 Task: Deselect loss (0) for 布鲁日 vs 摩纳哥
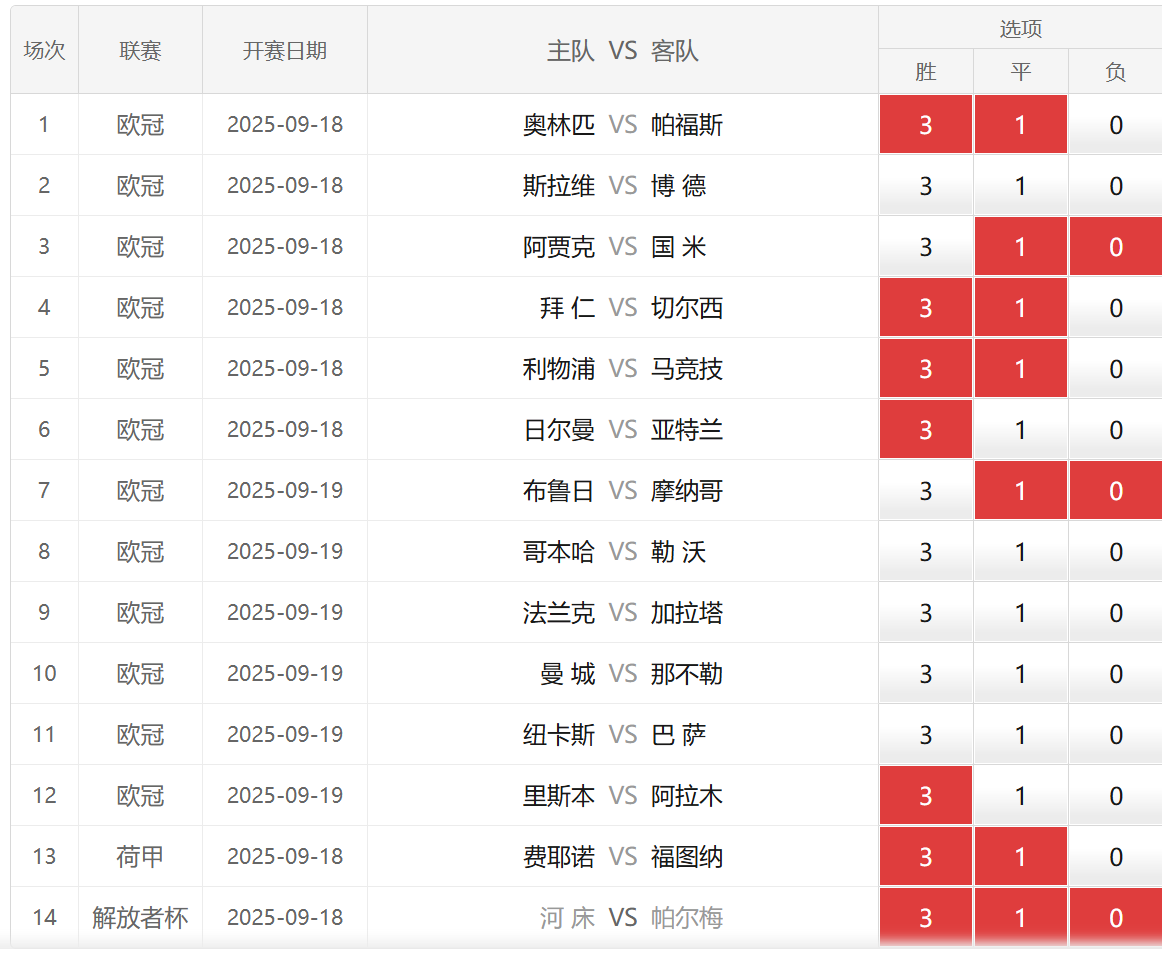[1116, 491]
